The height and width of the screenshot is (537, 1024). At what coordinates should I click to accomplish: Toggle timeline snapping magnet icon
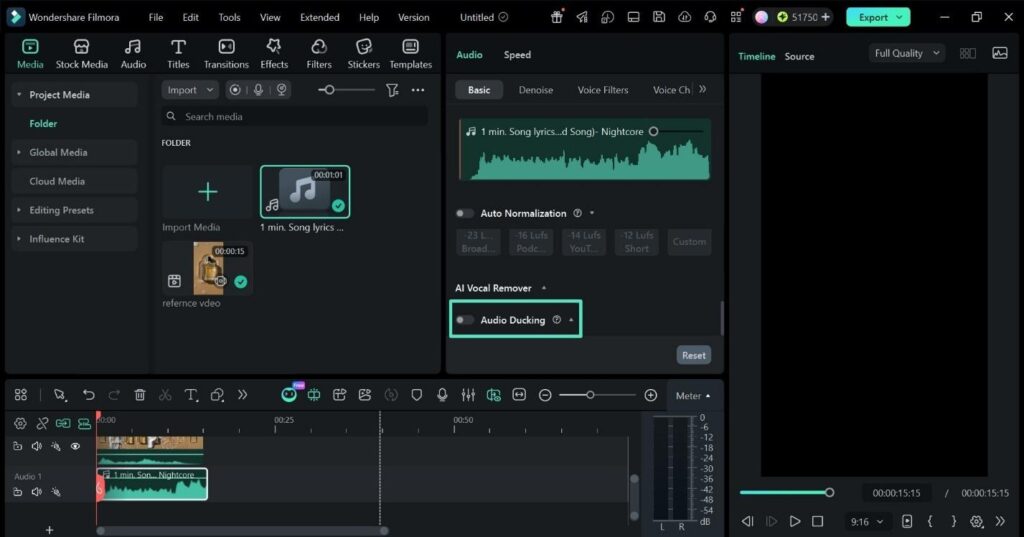[x=84, y=423]
